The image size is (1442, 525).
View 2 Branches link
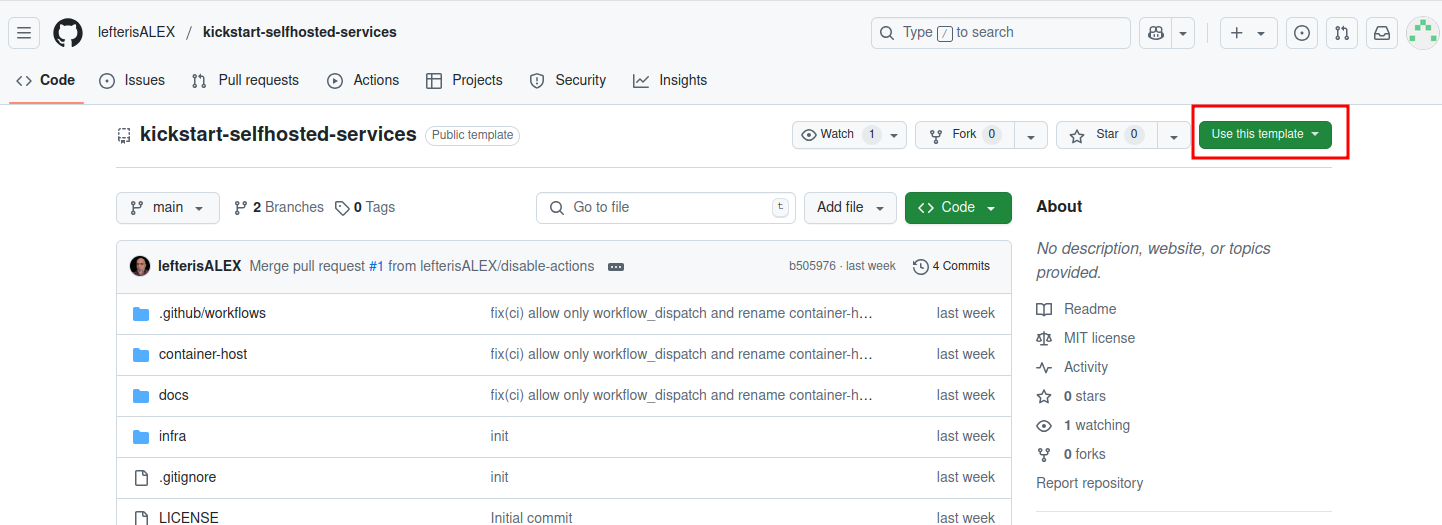pyautogui.click(x=278, y=208)
